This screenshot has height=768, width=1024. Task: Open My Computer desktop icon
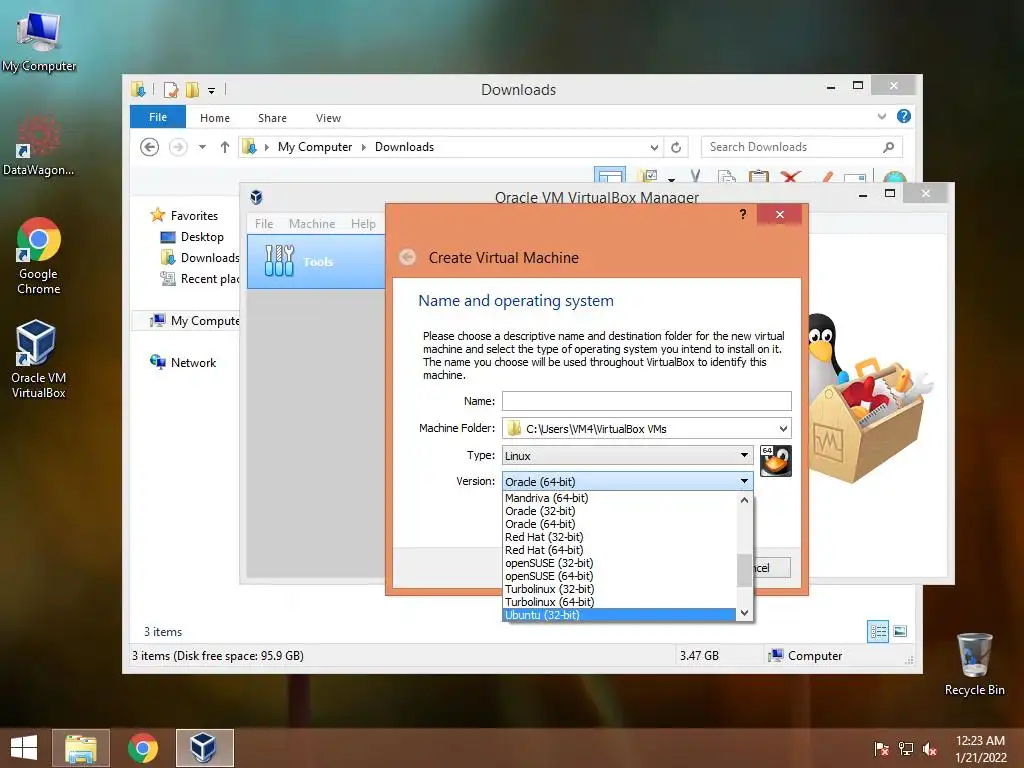[39, 41]
